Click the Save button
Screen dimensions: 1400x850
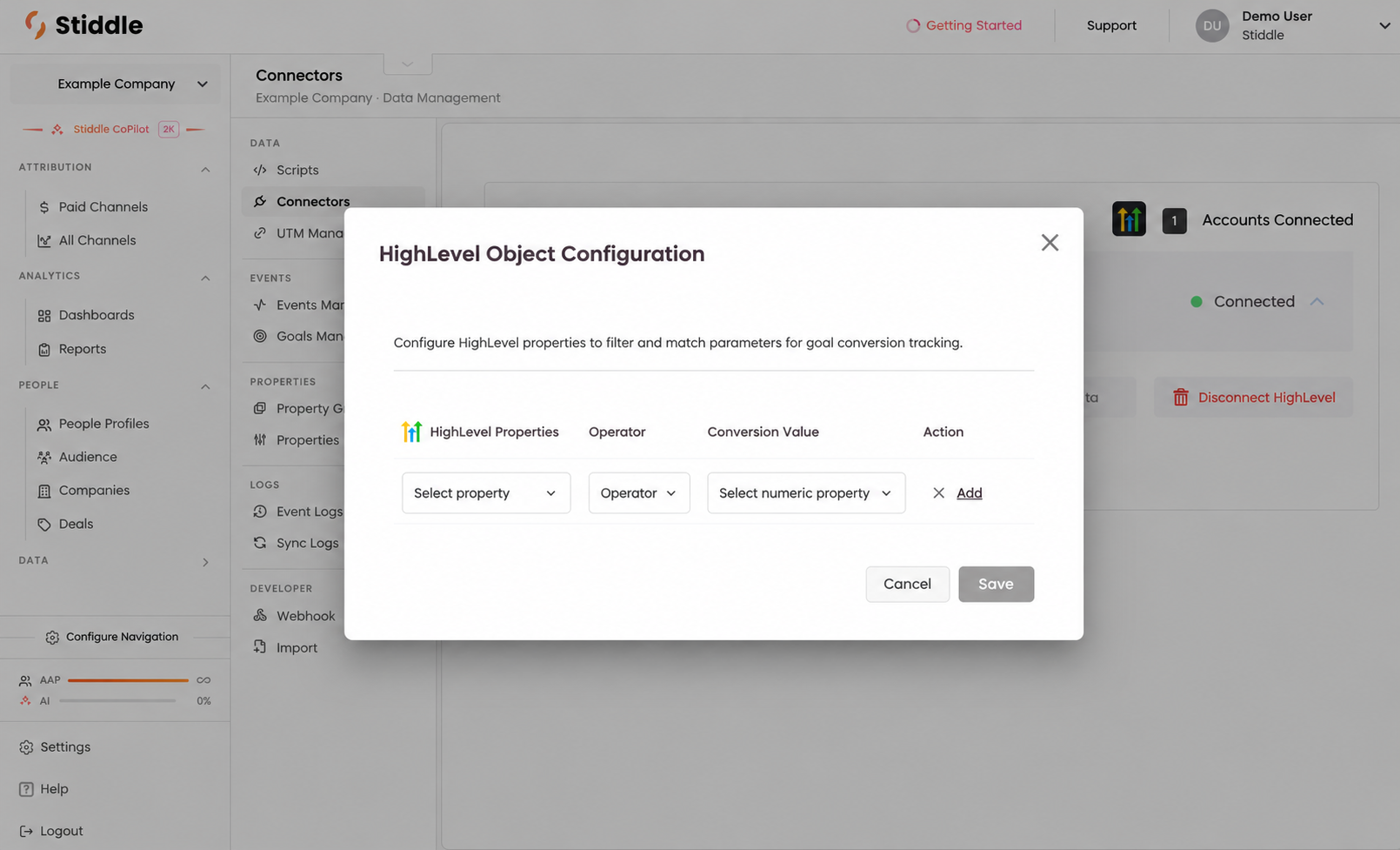coord(996,584)
